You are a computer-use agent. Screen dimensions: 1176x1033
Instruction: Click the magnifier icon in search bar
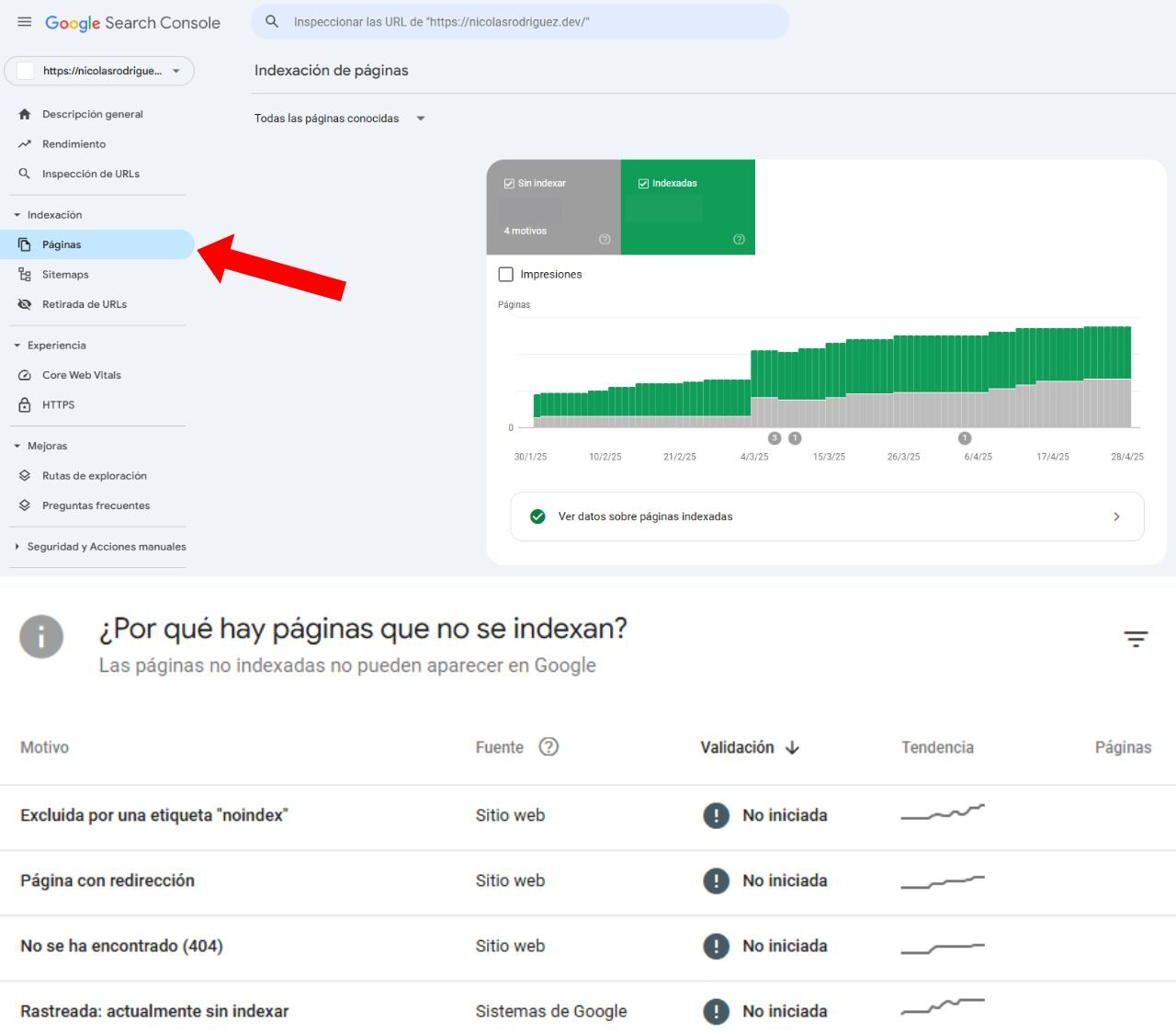(272, 21)
